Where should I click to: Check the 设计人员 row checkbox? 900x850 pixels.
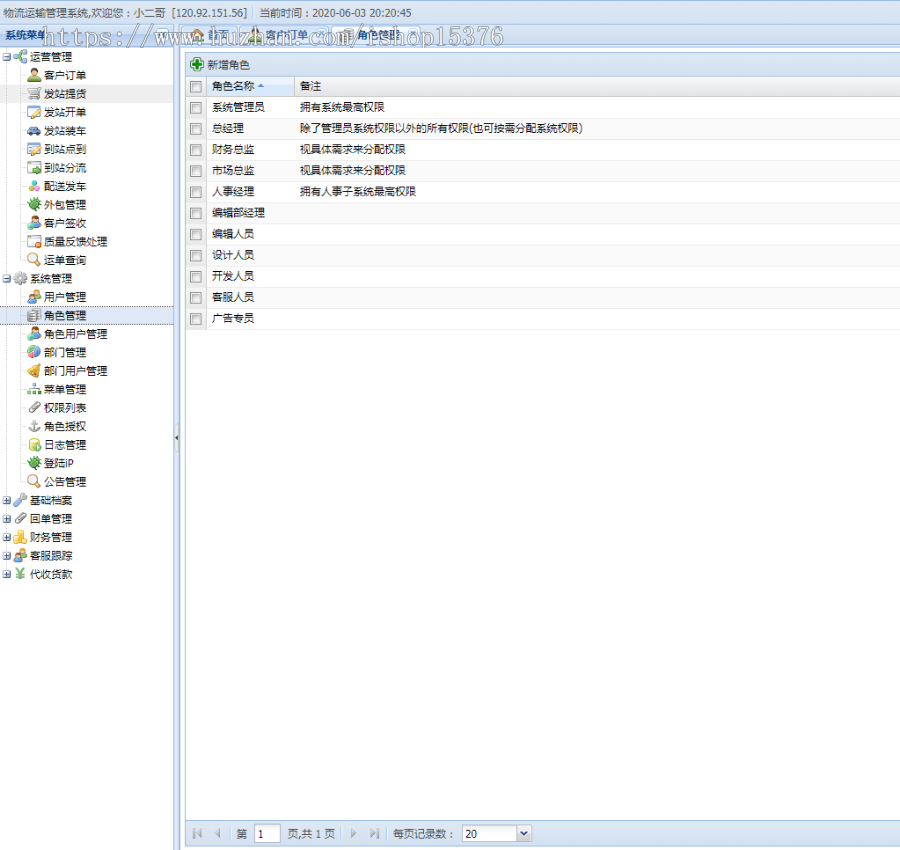pos(196,255)
